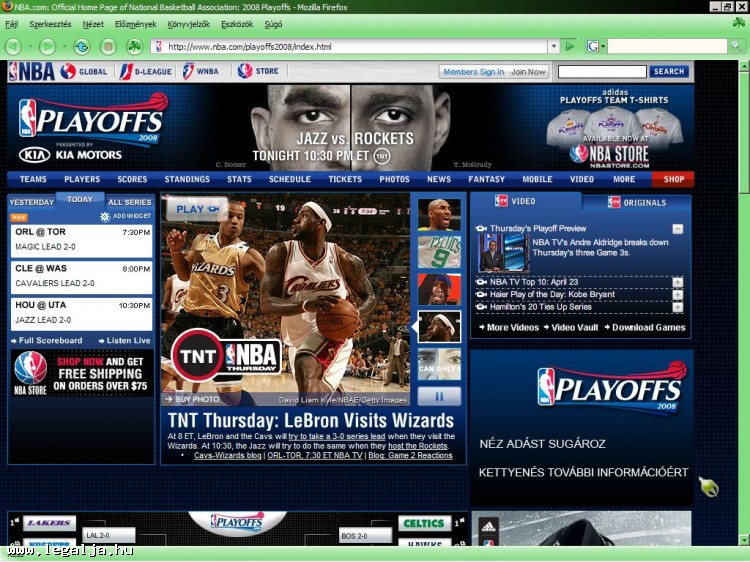Expand the NBA TV Top 10 video item
The height and width of the screenshot is (562, 750).
click(x=677, y=282)
